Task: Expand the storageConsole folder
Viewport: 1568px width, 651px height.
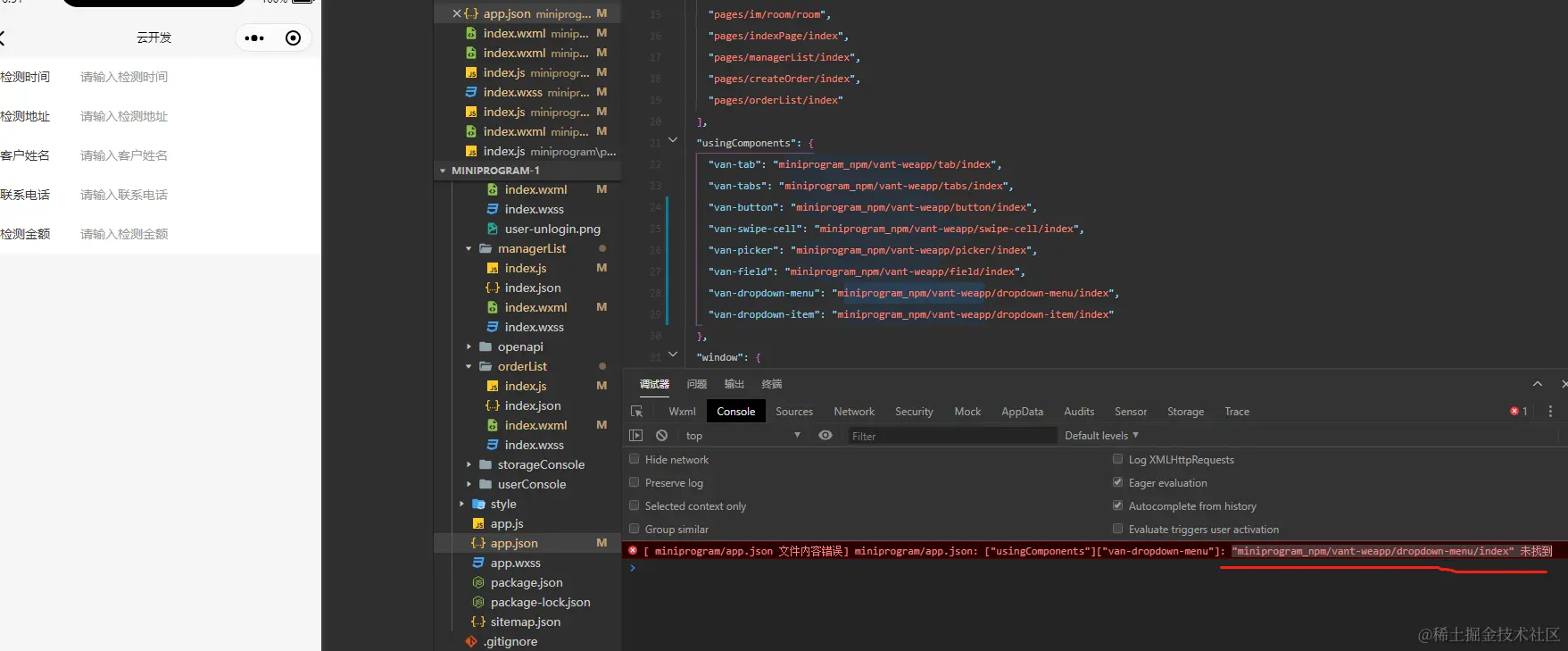Action: pyautogui.click(x=540, y=464)
